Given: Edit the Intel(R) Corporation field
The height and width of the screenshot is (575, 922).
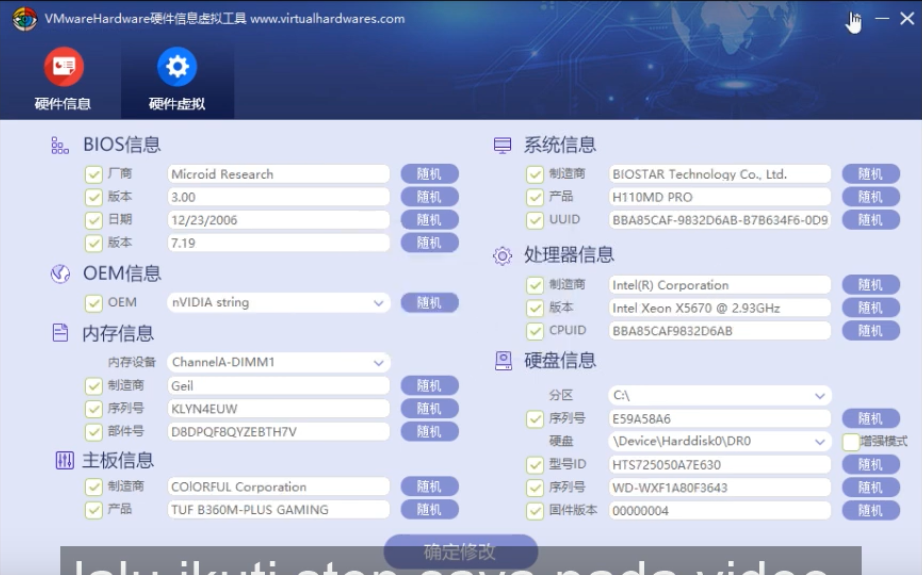Looking at the screenshot, I should coord(720,285).
